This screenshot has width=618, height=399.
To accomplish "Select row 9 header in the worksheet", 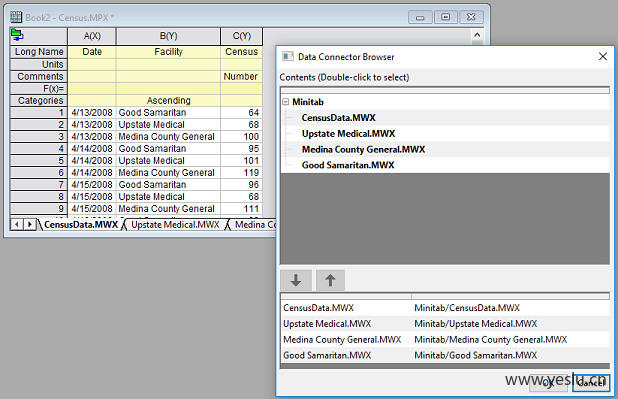I will click(39, 209).
